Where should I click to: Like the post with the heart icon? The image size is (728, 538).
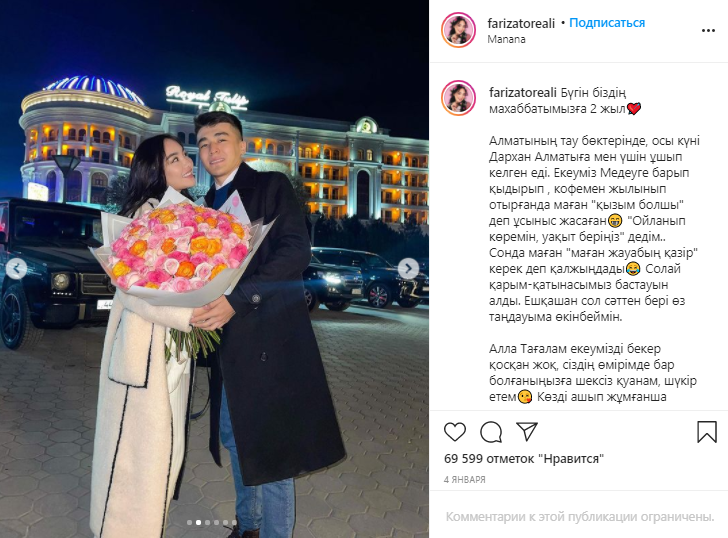point(455,432)
